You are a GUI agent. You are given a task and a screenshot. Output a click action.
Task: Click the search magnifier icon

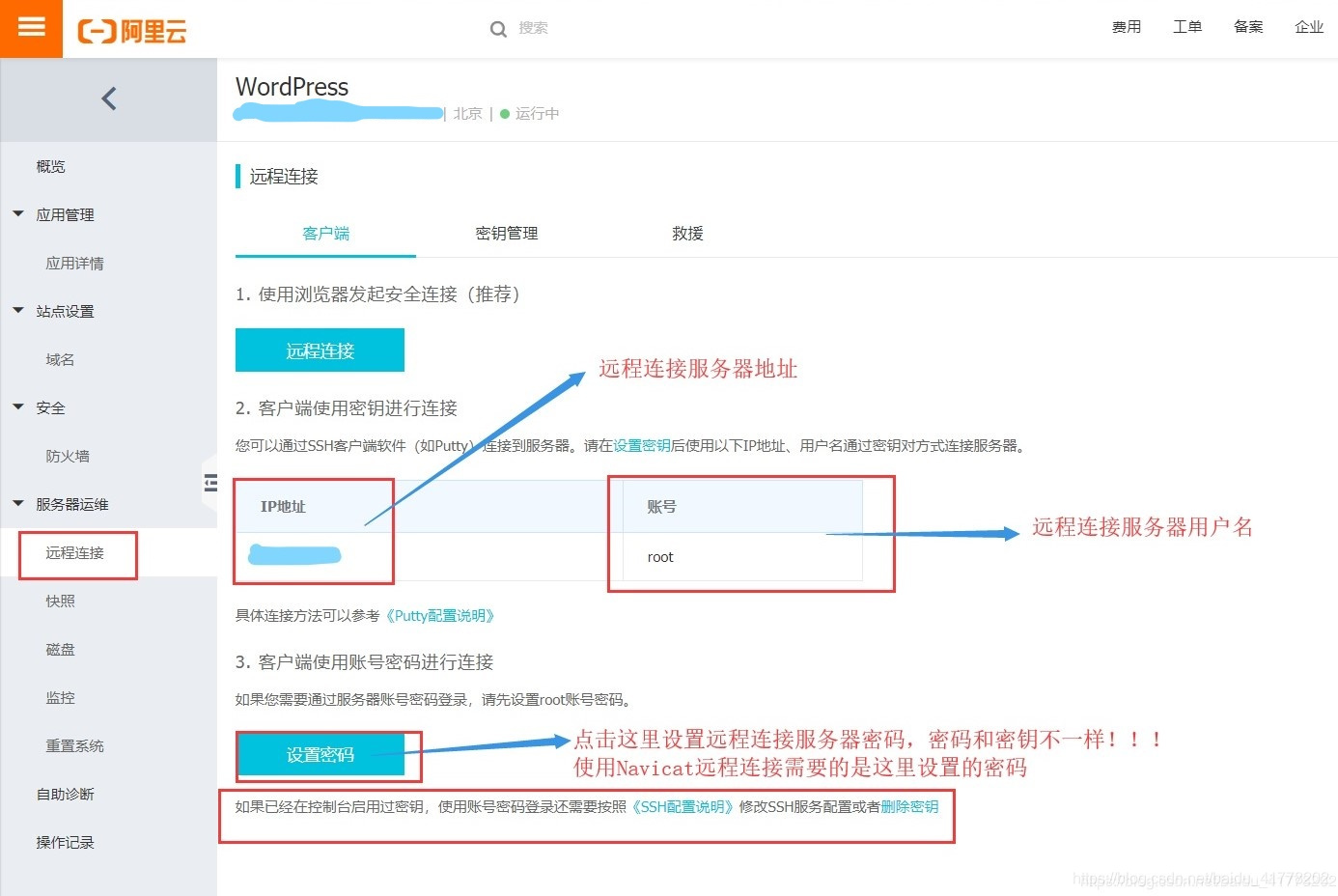(498, 29)
